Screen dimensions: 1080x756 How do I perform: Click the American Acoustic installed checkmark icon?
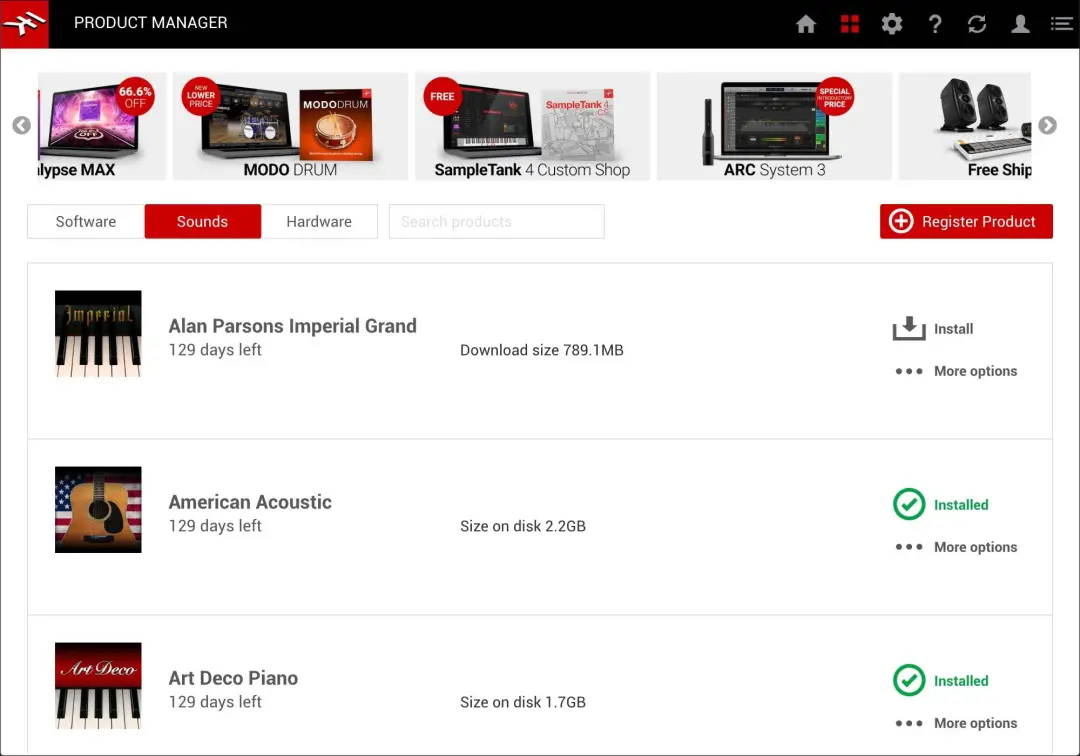click(x=909, y=505)
